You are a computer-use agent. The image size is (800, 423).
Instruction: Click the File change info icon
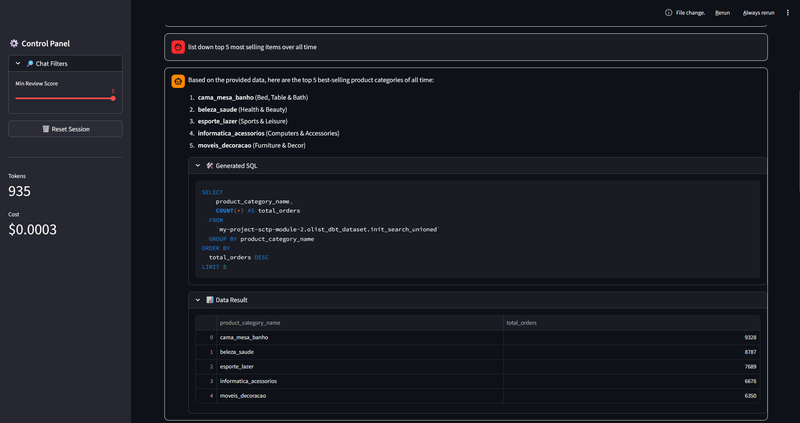pyautogui.click(x=669, y=13)
